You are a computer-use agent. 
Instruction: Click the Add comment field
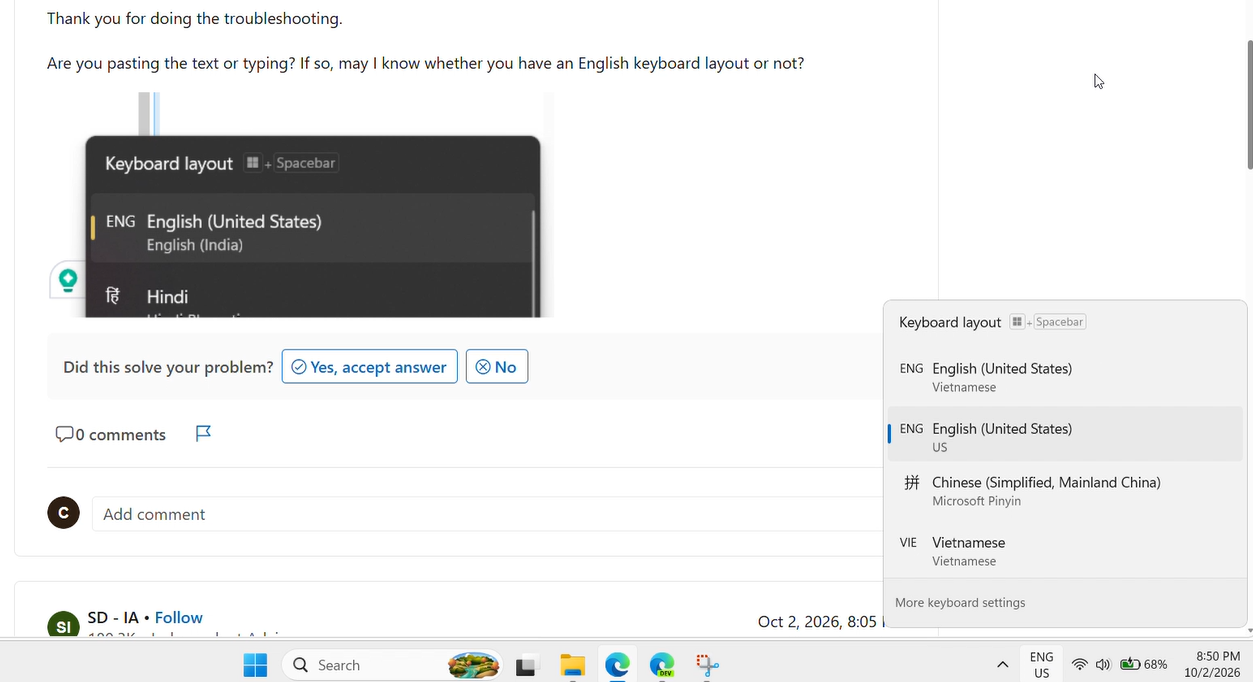click(x=487, y=514)
